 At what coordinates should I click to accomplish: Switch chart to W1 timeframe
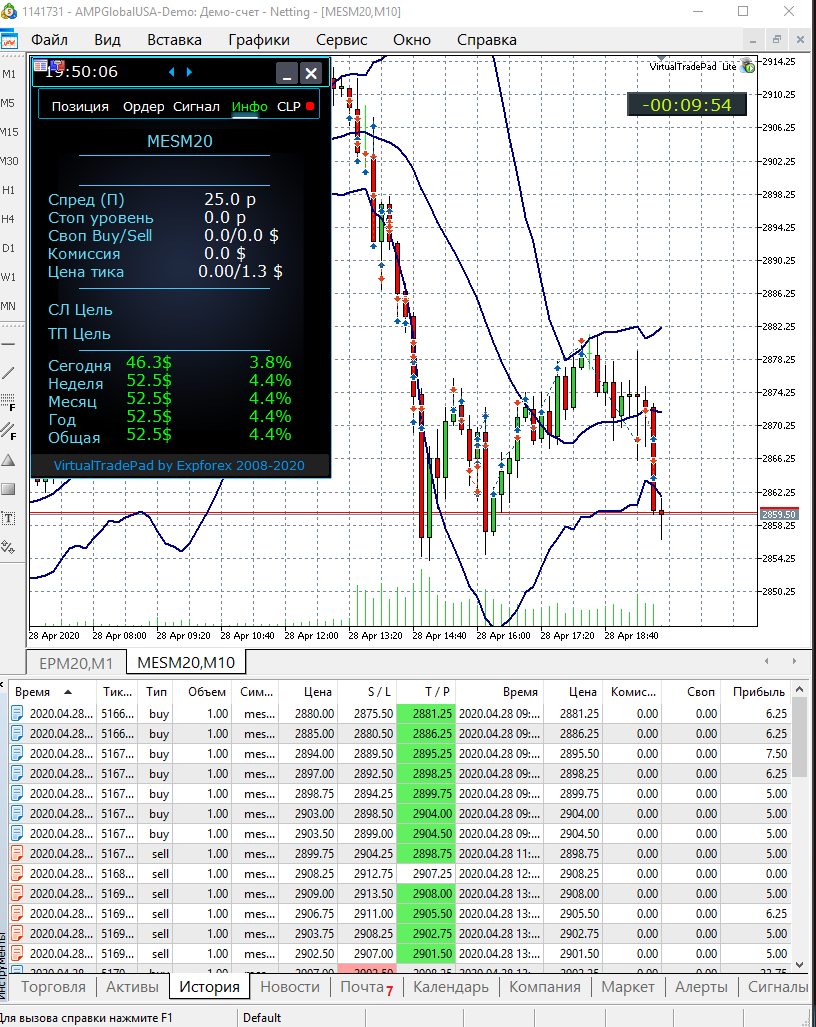click(8, 277)
